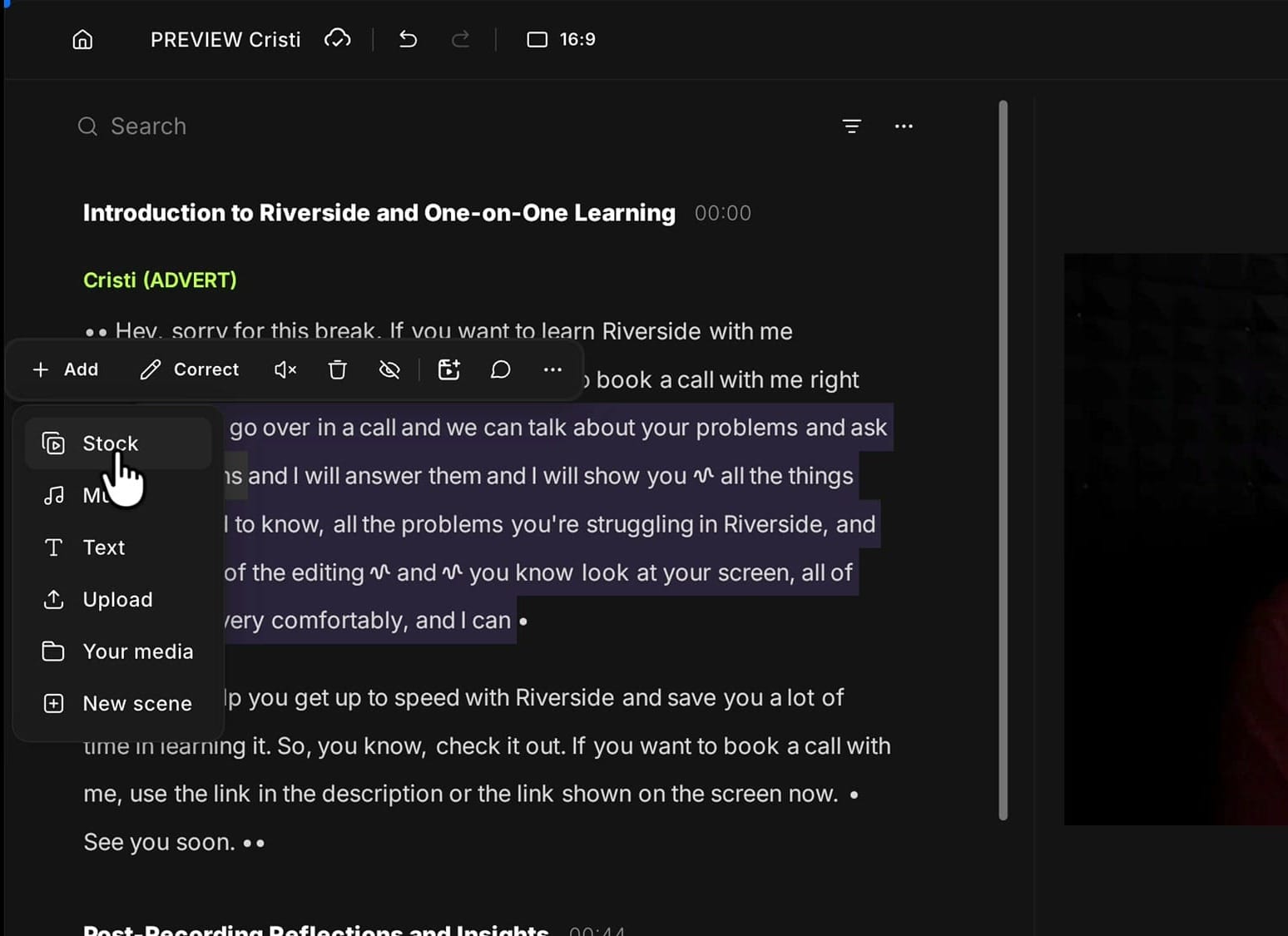Toggle hide selection with crossed-eye icon
This screenshot has height=936, width=1288.
tap(389, 369)
